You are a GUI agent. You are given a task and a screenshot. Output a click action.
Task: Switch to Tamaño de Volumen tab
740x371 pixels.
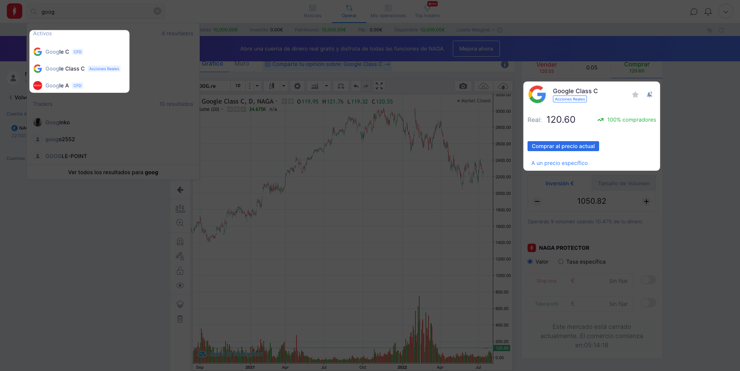point(623,184)
